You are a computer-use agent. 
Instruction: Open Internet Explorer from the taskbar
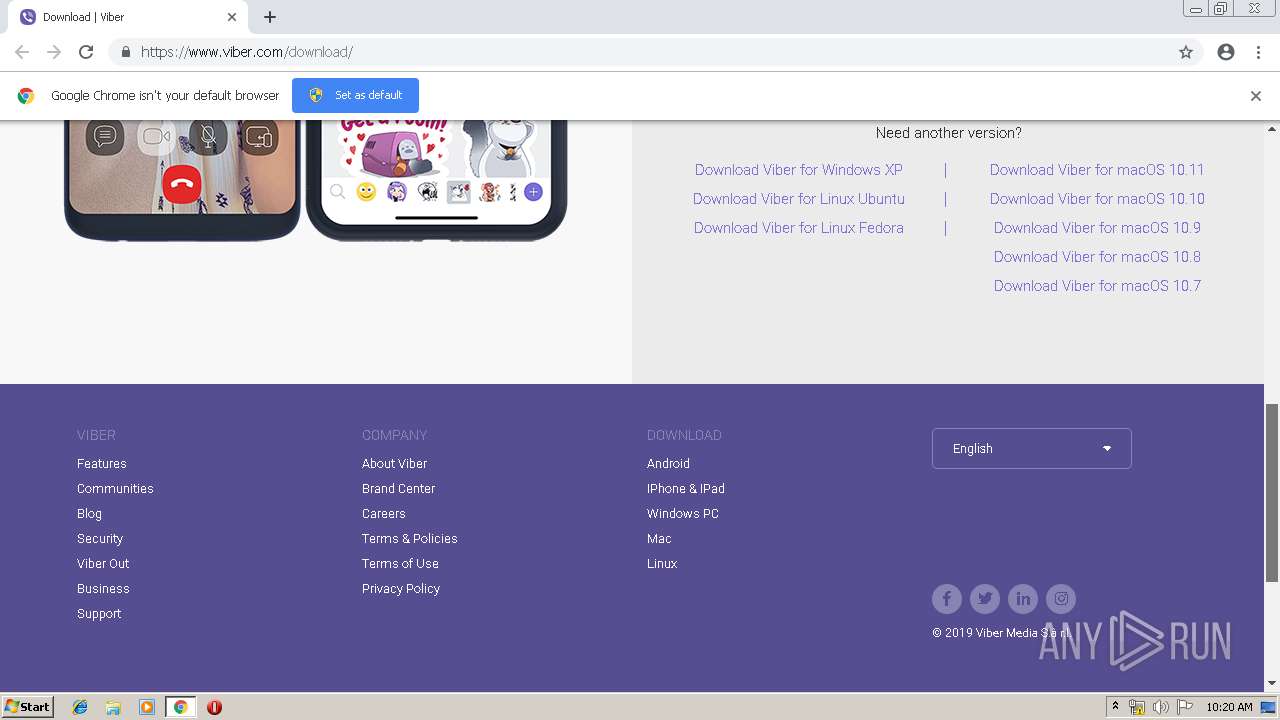pyautogui.click(x=80, y=707)
